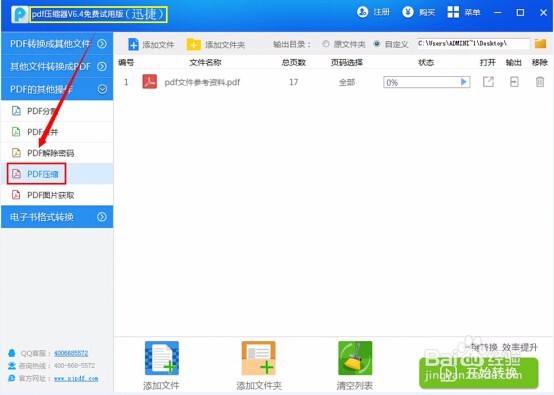
Task: Click the 添加文件 label under bottom icon
Action: tap(161, 385)
